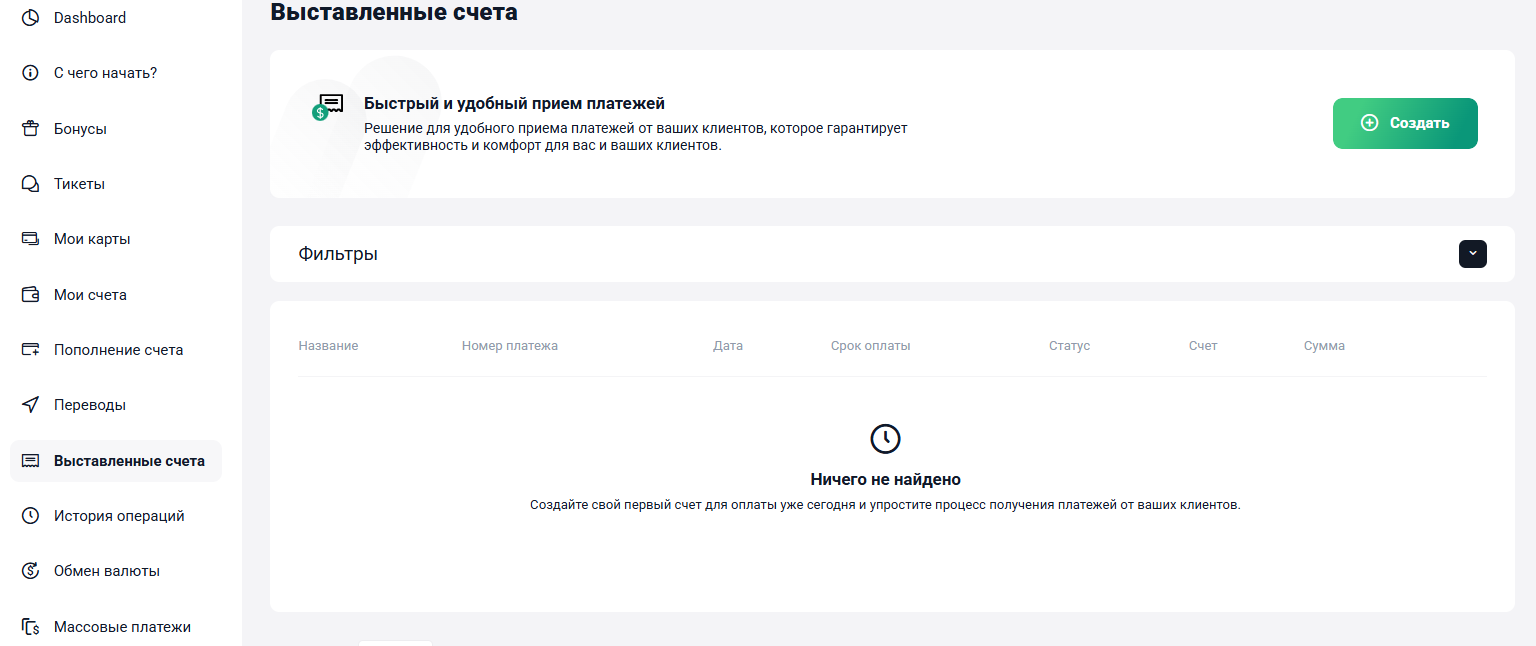Click the plus icon inside Создать
Screen dimensions: 1536x646
pos(1370,123)
